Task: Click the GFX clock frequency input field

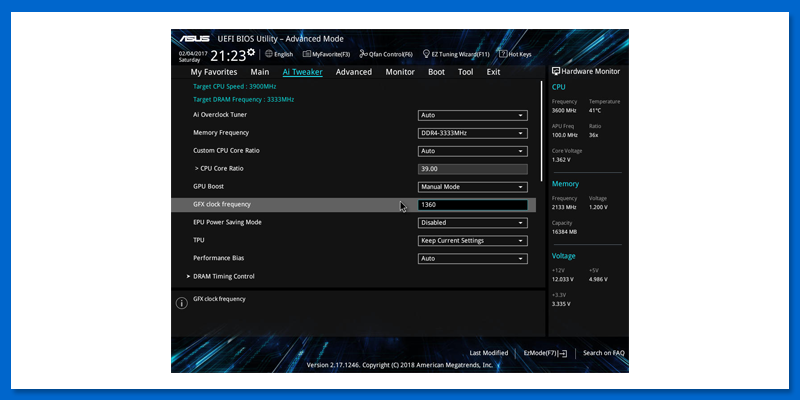Action: point(472,205)
